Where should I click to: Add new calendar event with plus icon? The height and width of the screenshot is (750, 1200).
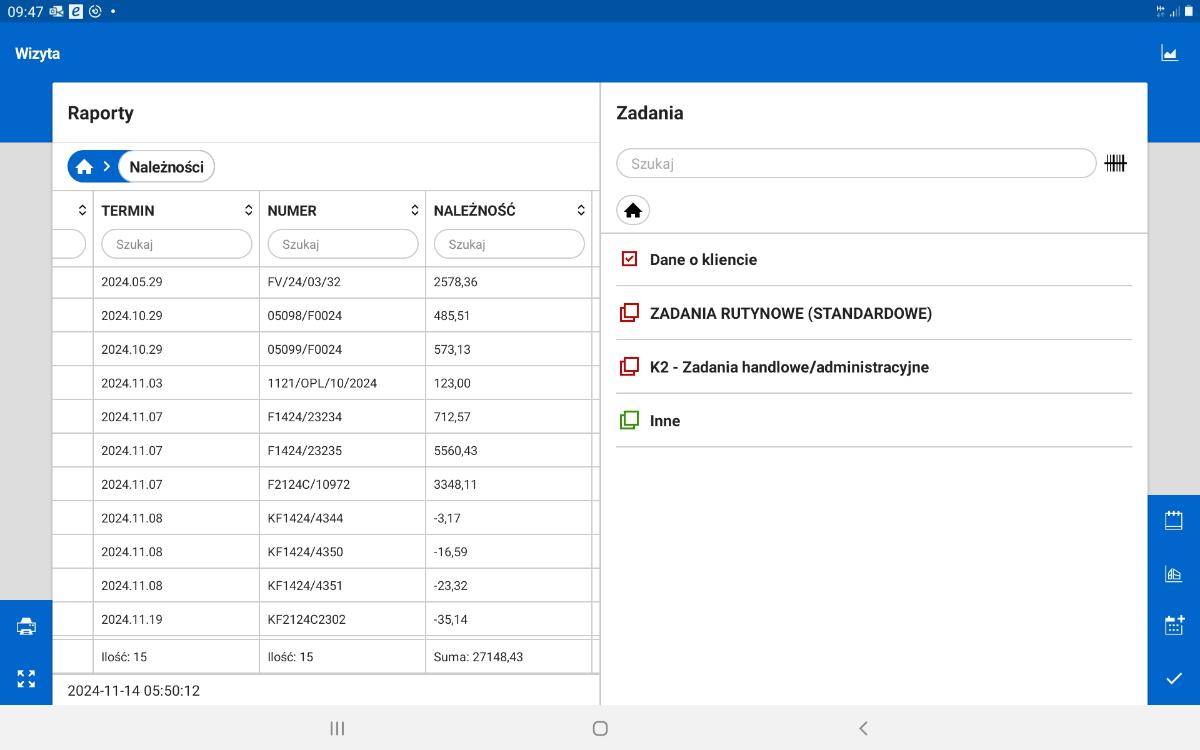click(x=1174, y=626)
